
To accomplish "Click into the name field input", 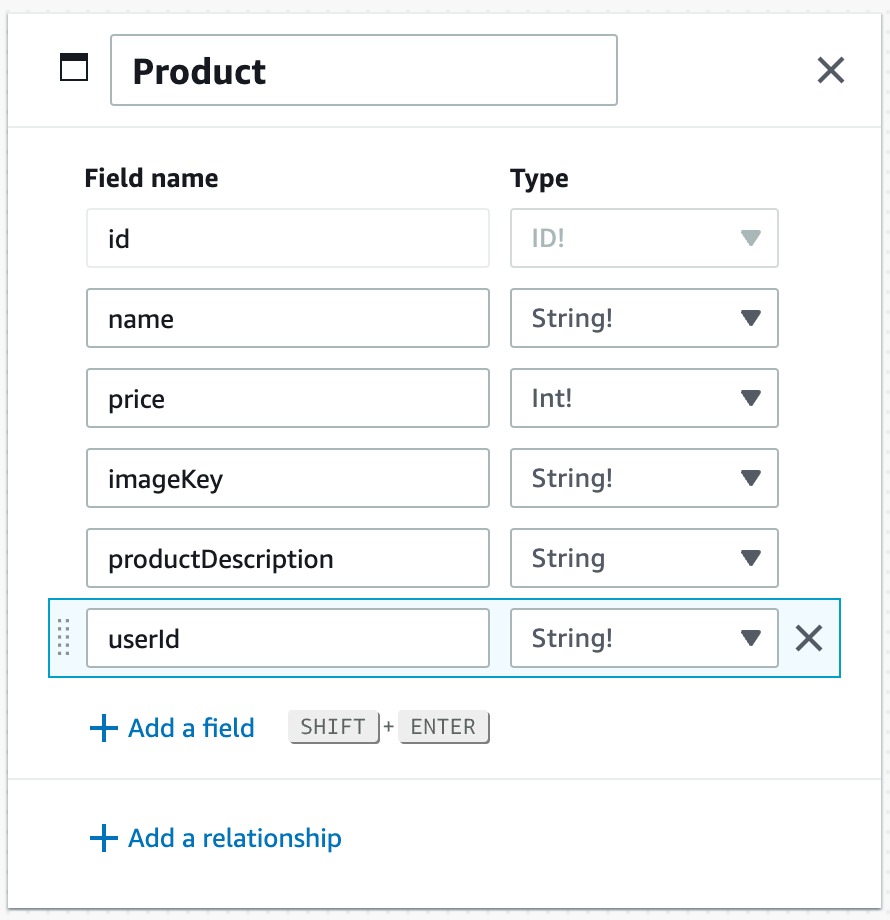I will (287, 318).
